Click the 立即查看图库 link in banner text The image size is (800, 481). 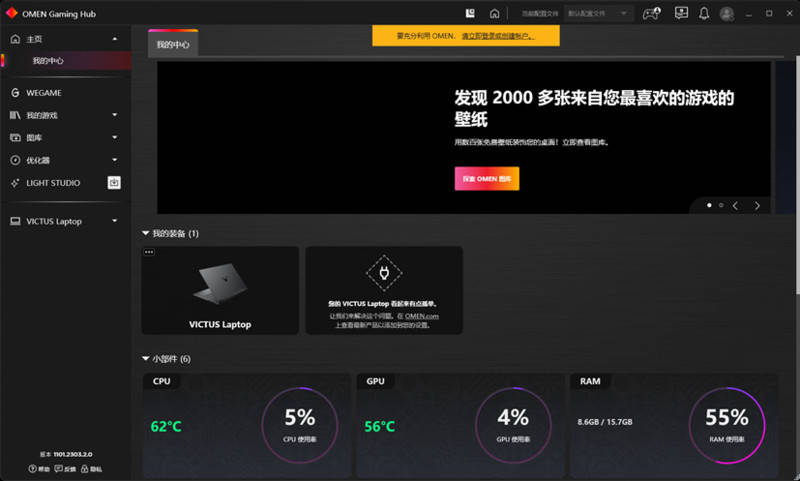coord(585,142)
